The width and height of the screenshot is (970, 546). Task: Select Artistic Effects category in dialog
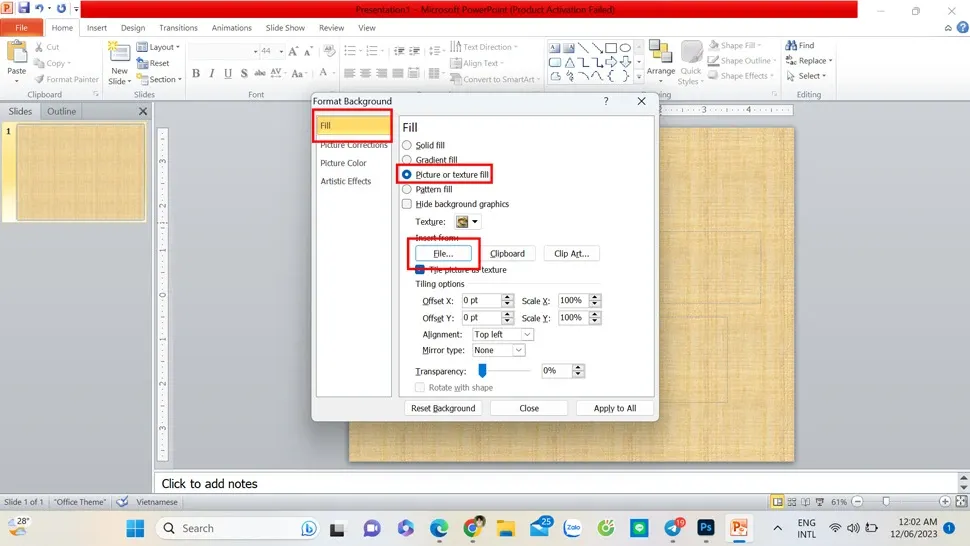coord(346,181)
